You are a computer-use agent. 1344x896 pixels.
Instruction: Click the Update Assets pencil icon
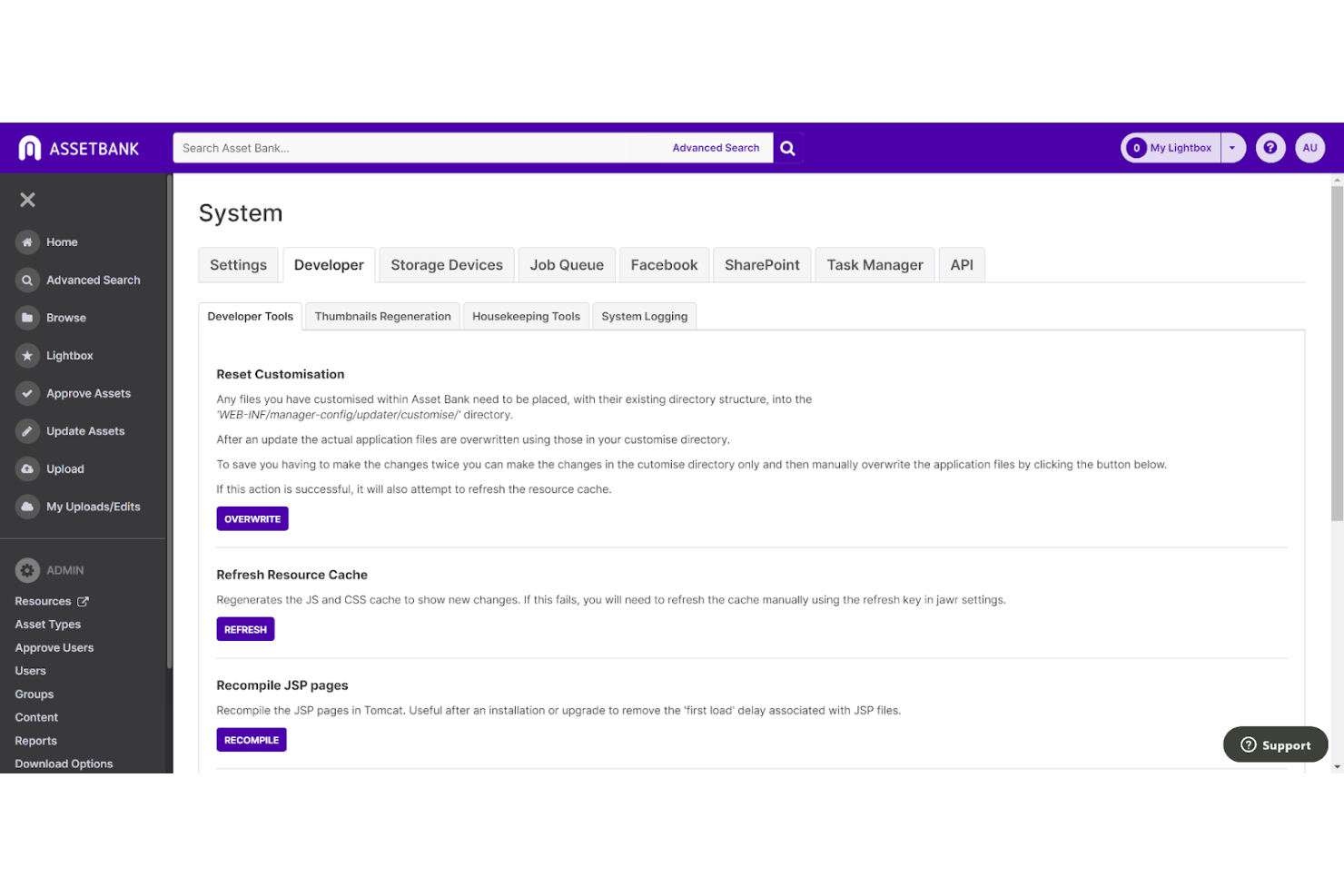tap(27, 431)
